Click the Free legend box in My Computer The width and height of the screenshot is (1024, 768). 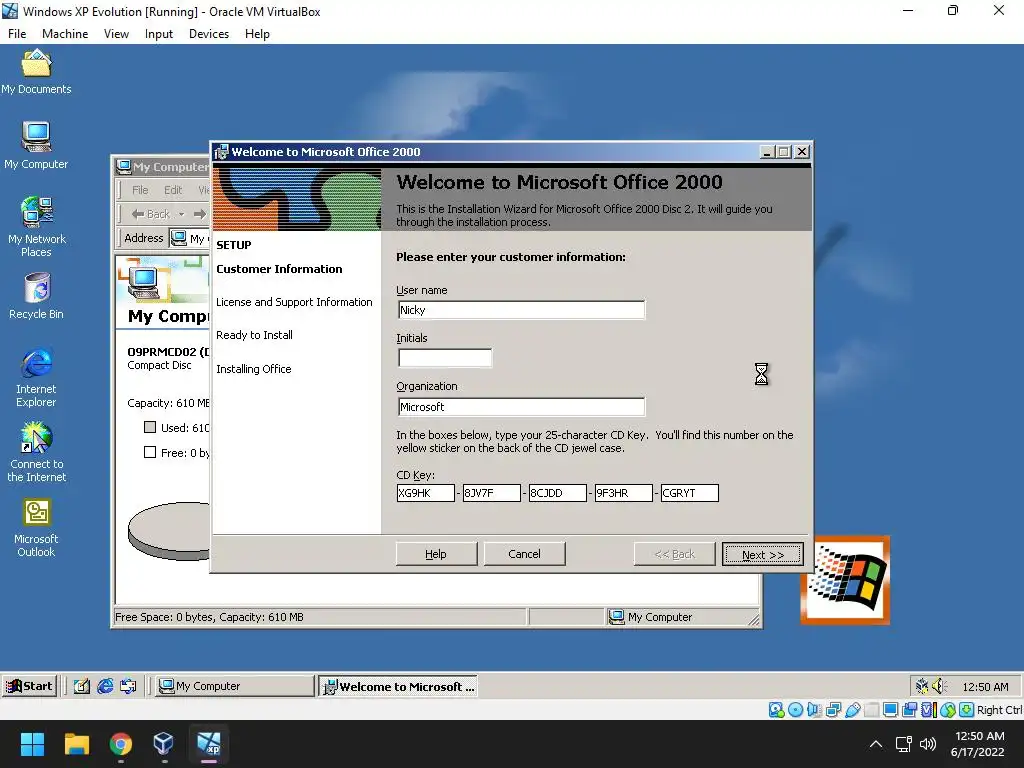click(150, 452)
